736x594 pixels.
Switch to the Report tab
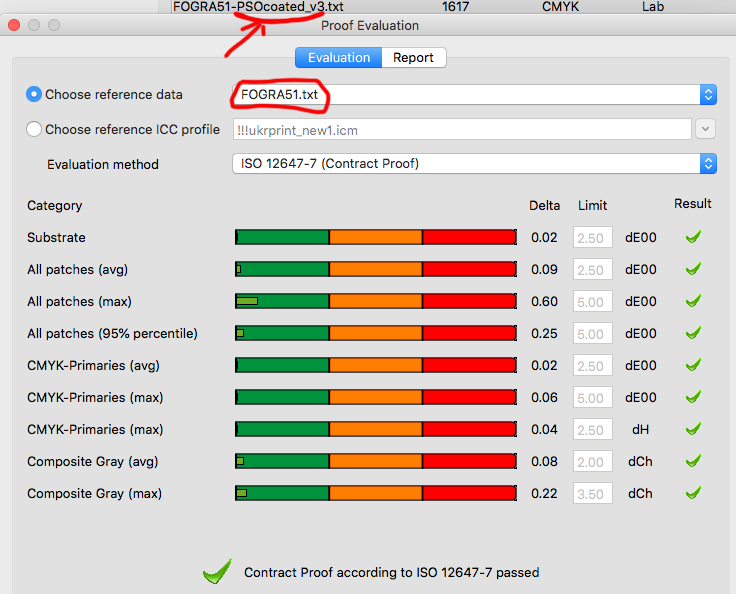coord(414,58)
